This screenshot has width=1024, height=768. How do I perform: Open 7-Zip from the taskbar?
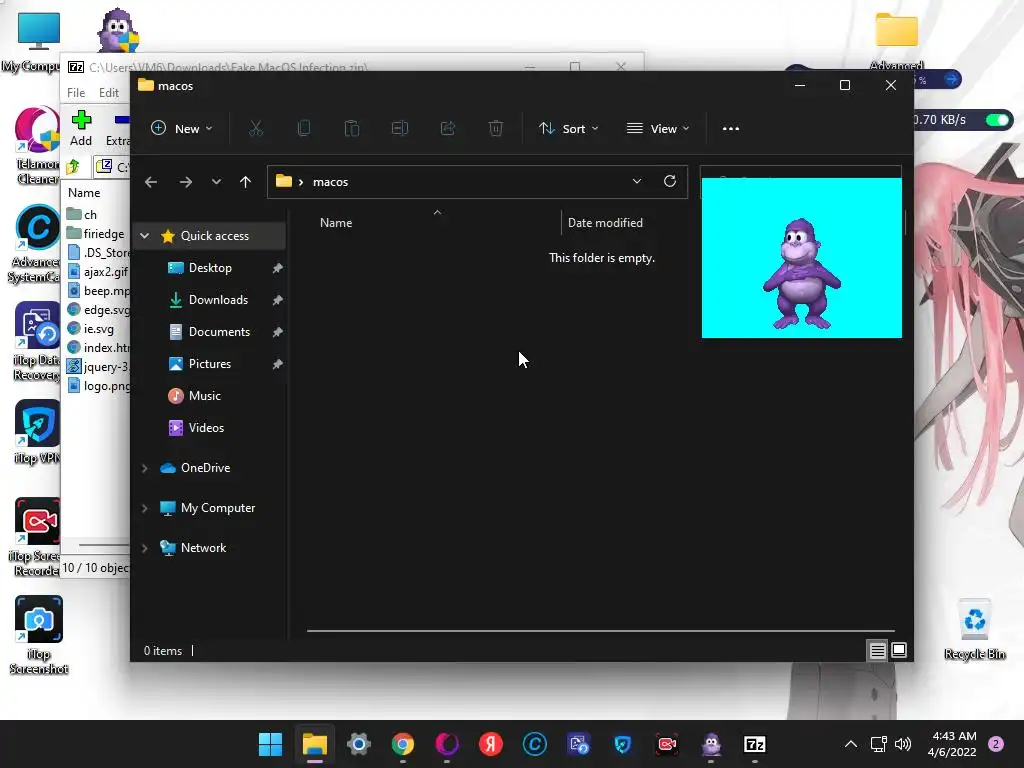pyautogui.click(x=755, y=744)
